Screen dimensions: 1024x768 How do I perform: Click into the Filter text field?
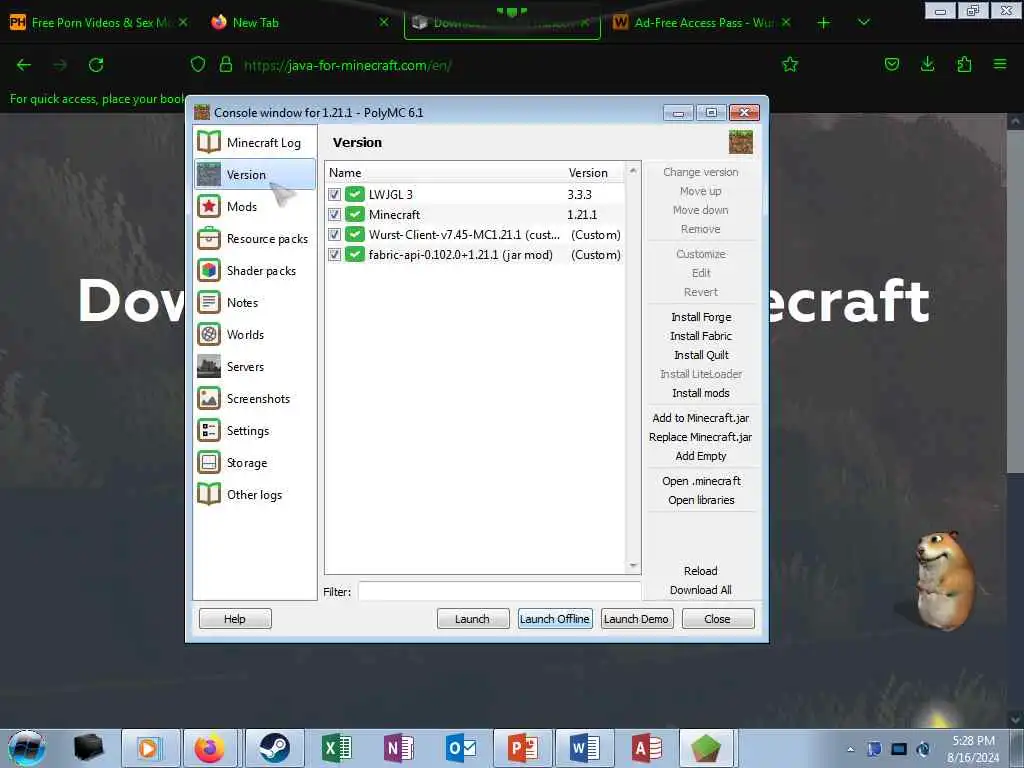(500, 591)
